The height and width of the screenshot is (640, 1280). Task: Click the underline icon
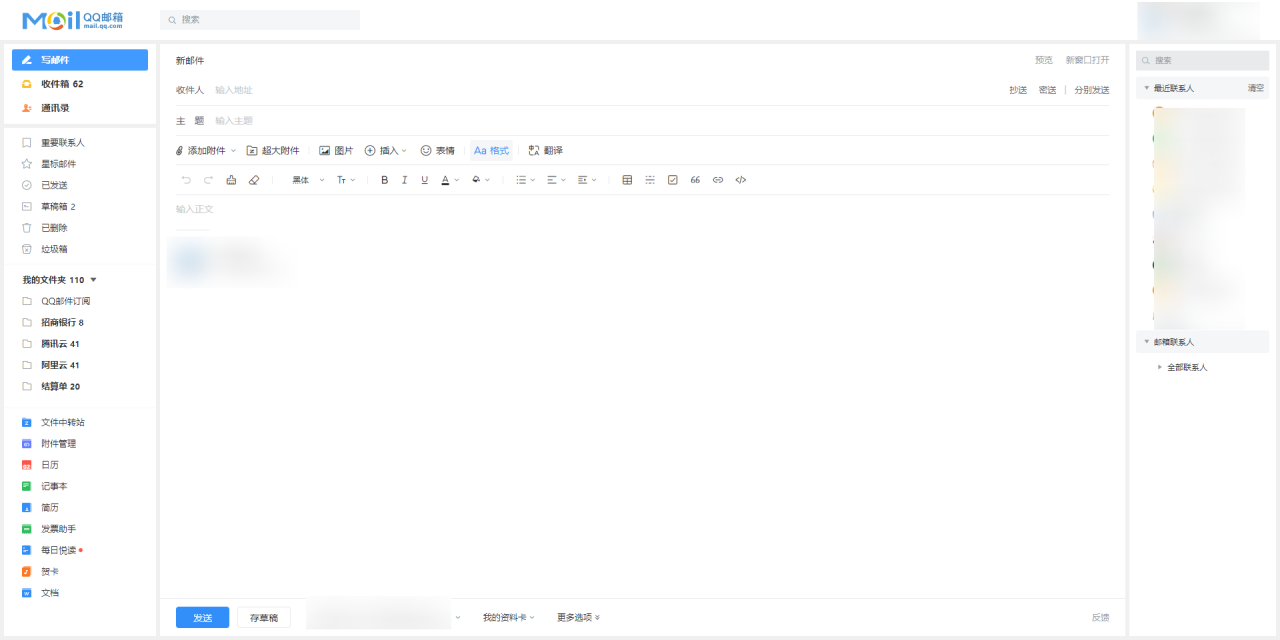click(424, 180)
